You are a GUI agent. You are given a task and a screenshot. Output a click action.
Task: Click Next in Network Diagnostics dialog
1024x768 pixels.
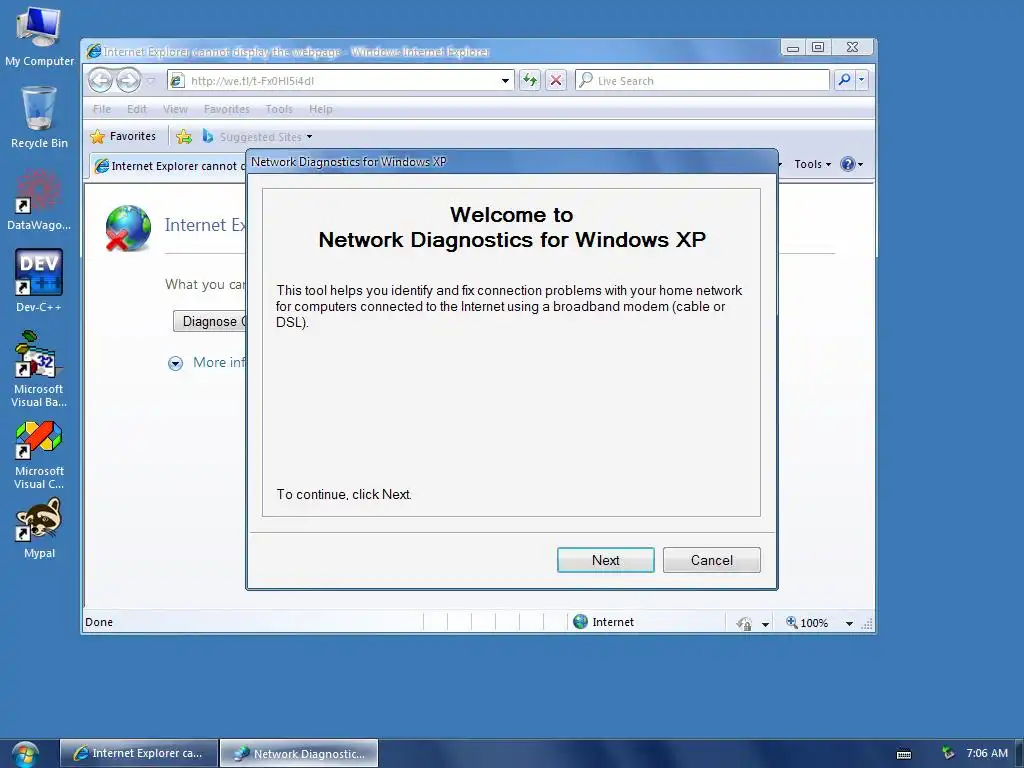[605, 560]
